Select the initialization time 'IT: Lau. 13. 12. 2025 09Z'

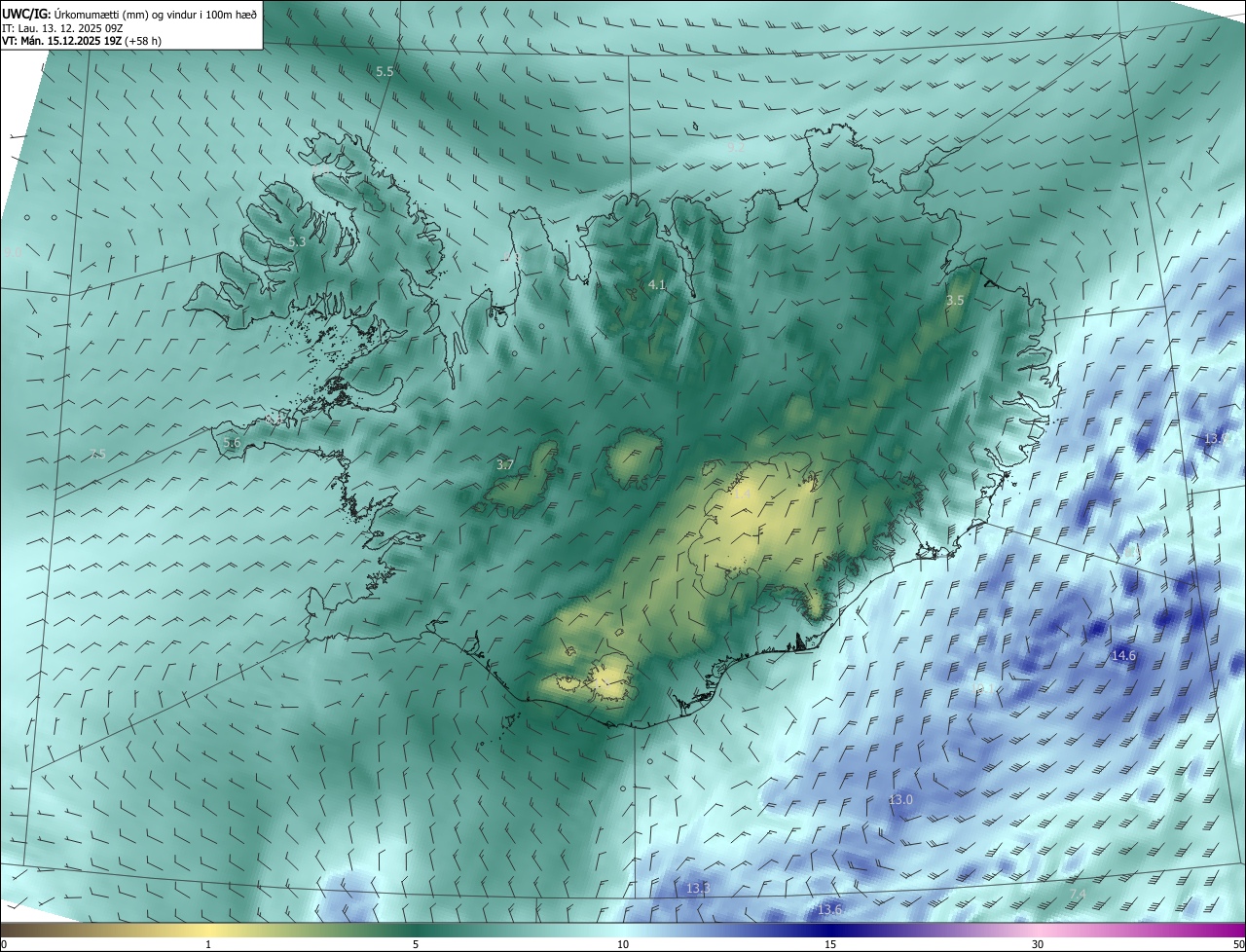pos(61,28)
